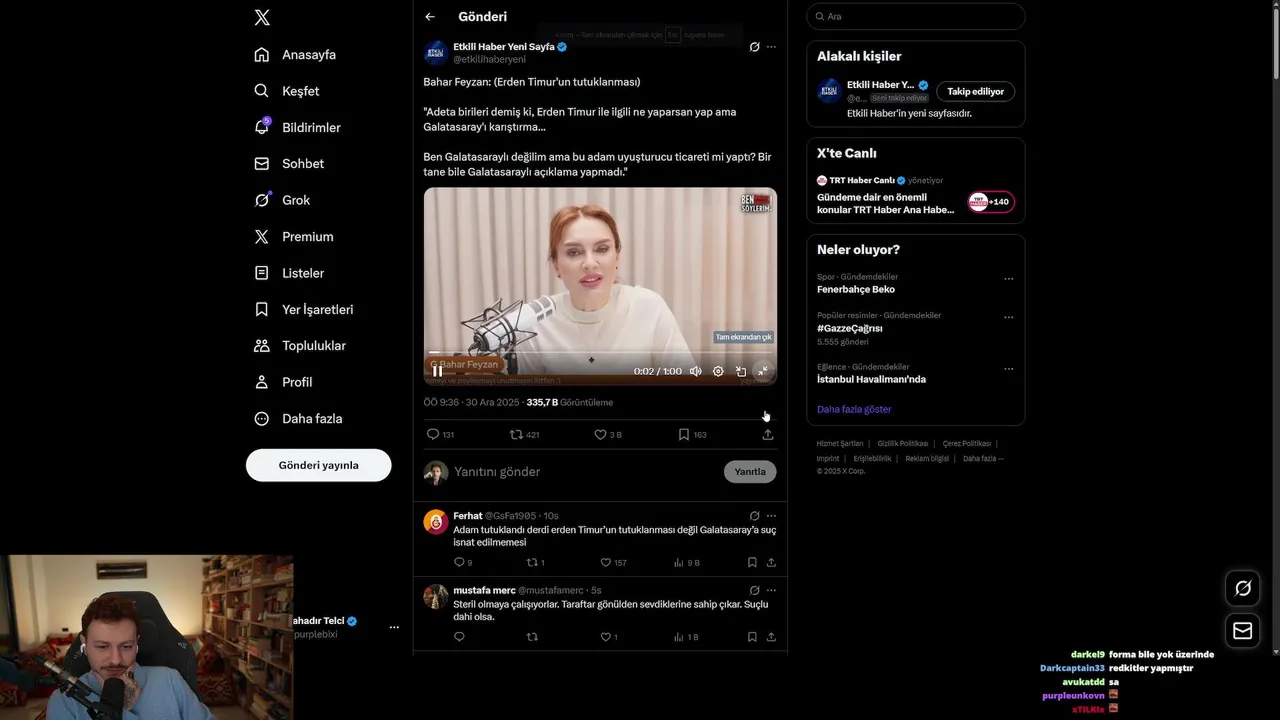This screenshot has width=1280, height=720.
Task: Open the floating Grok button
Action: coord(1243,588)
